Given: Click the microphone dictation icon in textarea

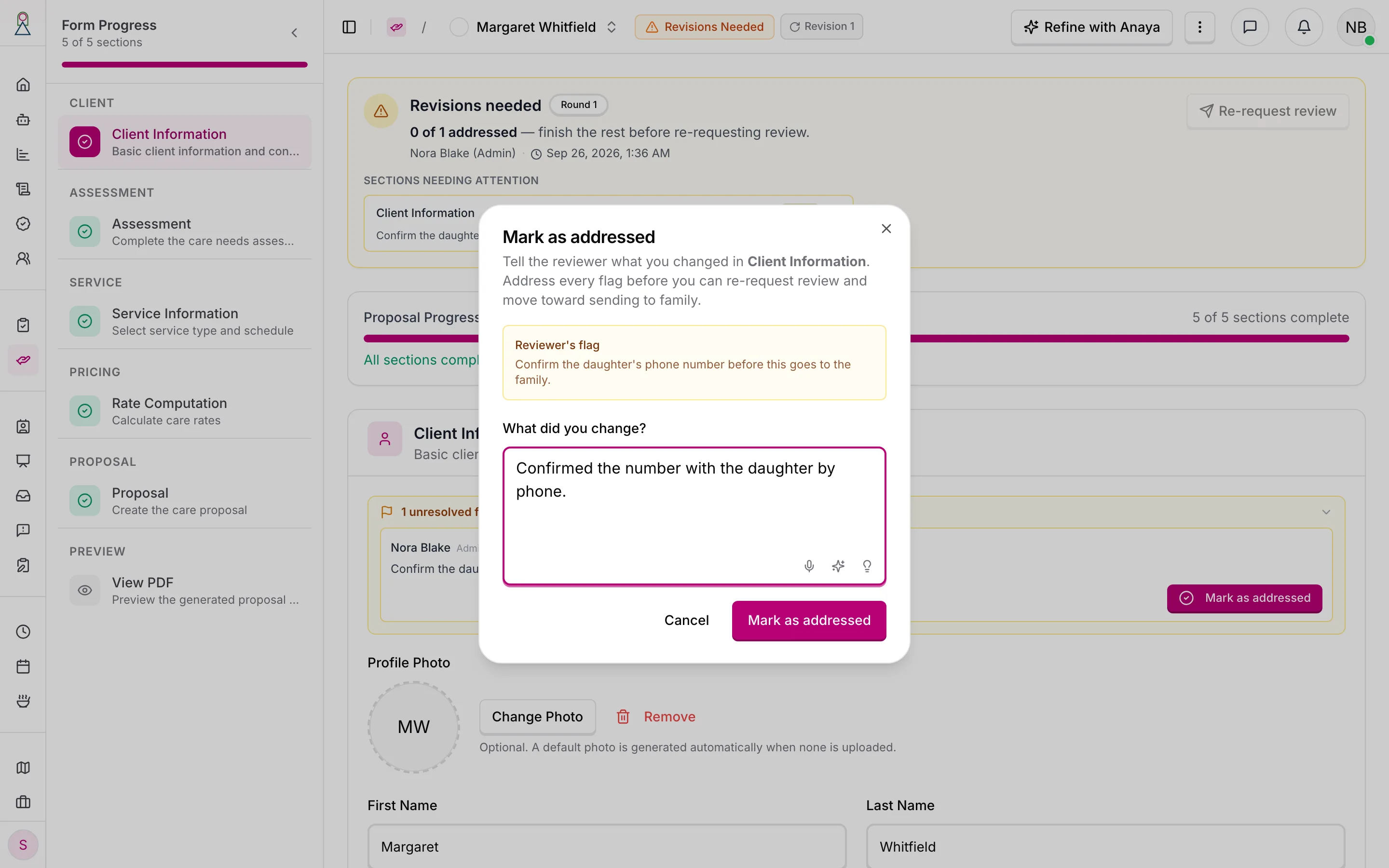Looking at the screenshot, I should tap(809, 566).
